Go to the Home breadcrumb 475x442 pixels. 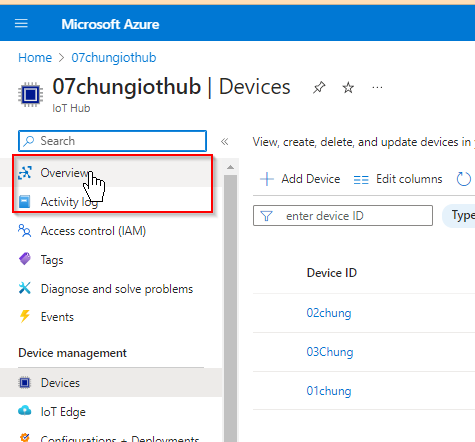click(35, 58)
